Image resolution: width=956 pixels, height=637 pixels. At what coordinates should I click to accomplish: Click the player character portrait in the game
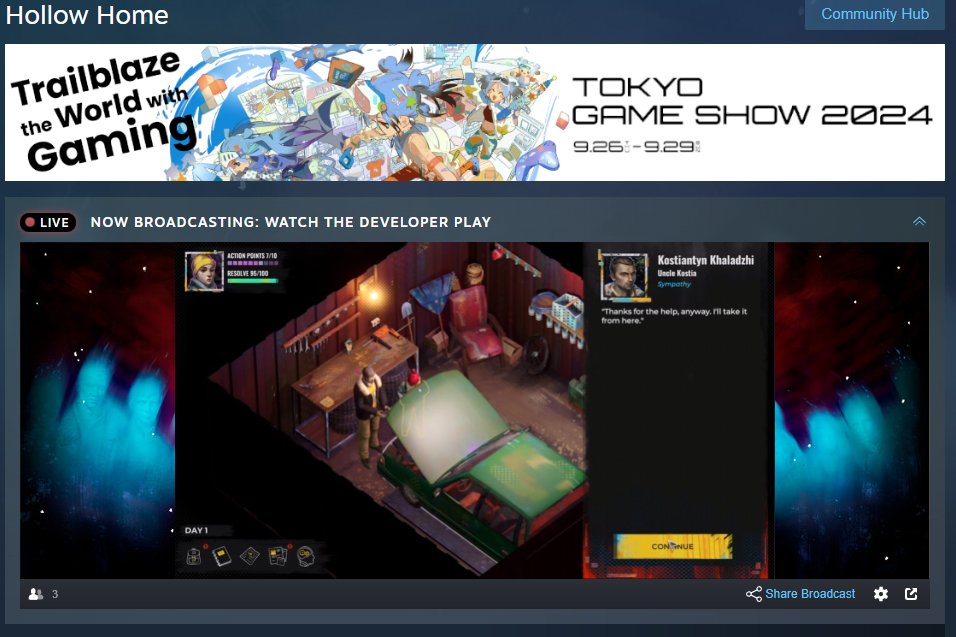click(204, 271)
